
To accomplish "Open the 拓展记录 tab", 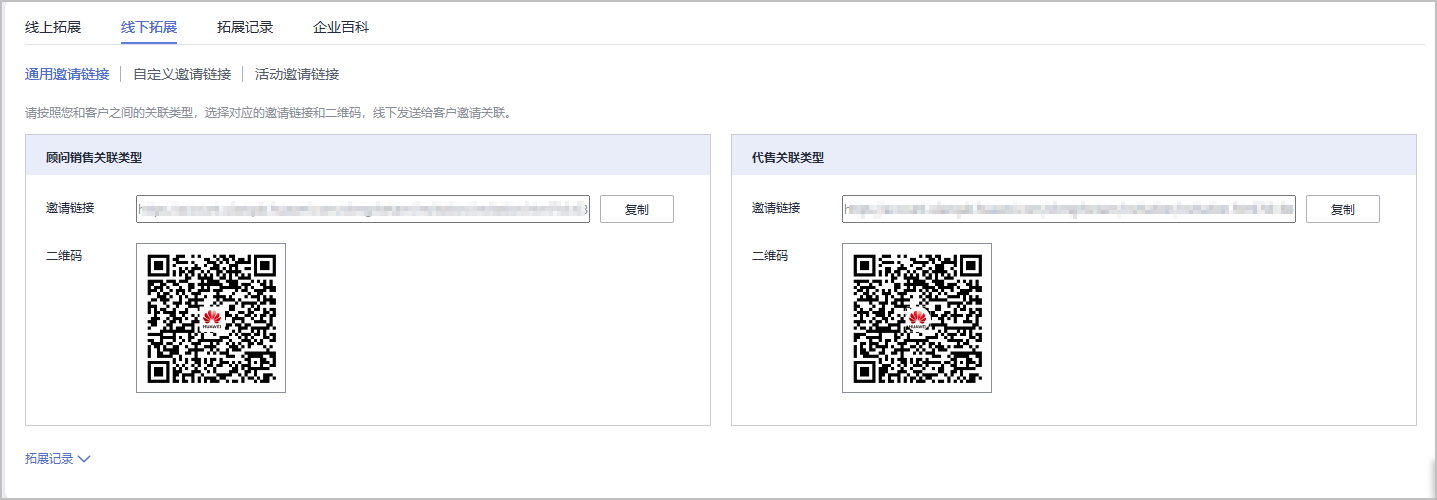I will (245, 28).
